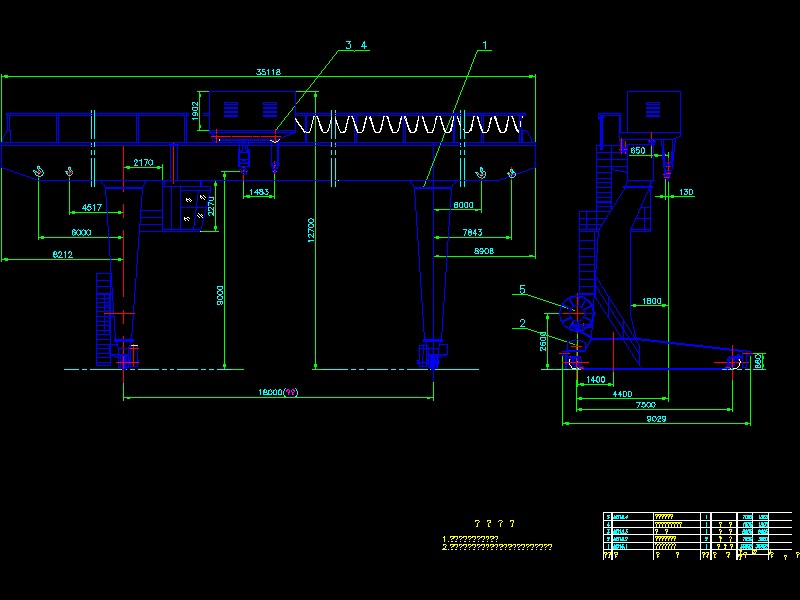Select the 1493 hook spacing dimension
The width and height of the screenshot is (800, 600).
[259, 192]
